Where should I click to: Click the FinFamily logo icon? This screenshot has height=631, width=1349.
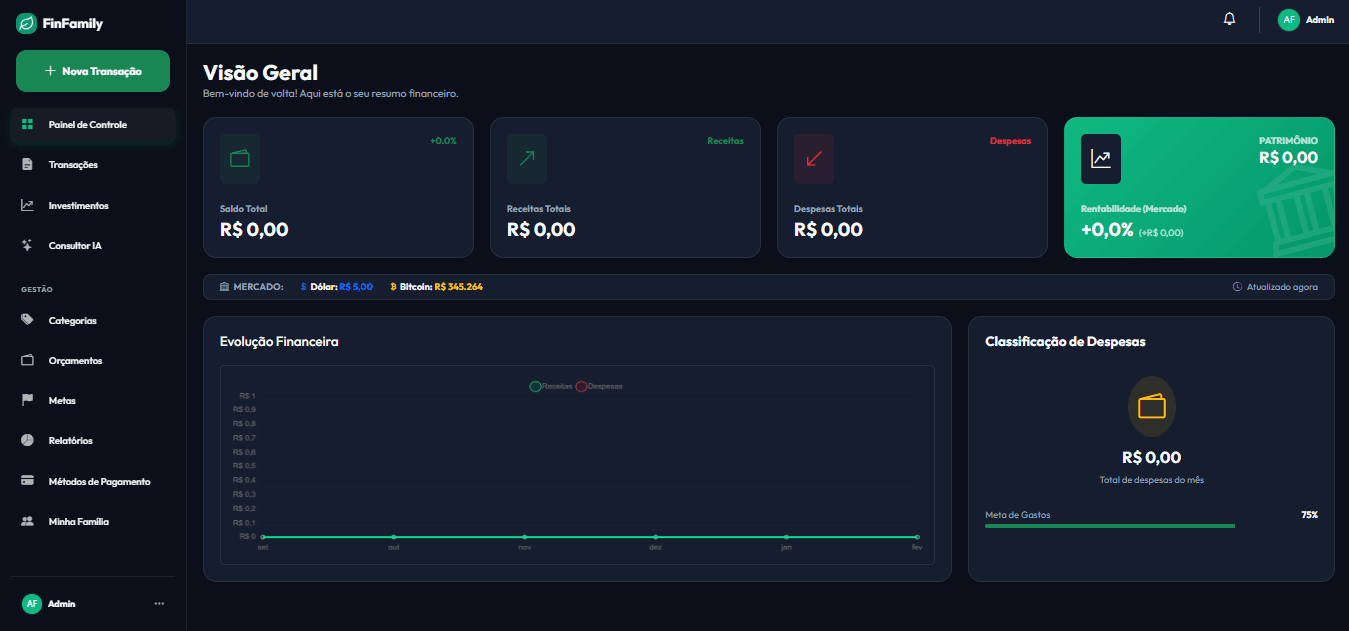(x=25, y=22)
